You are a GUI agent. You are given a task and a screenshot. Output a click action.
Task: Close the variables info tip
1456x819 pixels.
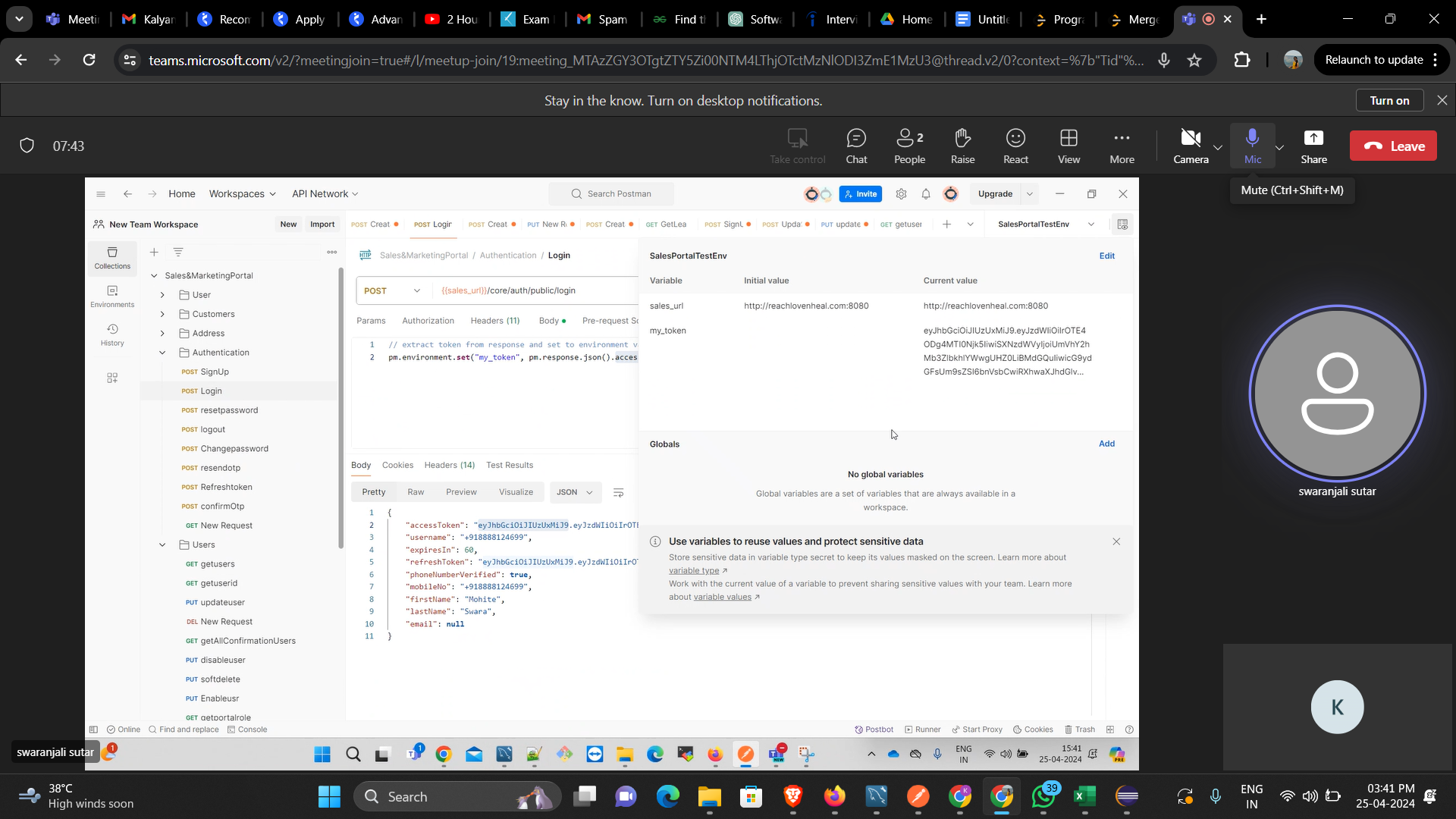1116,541
